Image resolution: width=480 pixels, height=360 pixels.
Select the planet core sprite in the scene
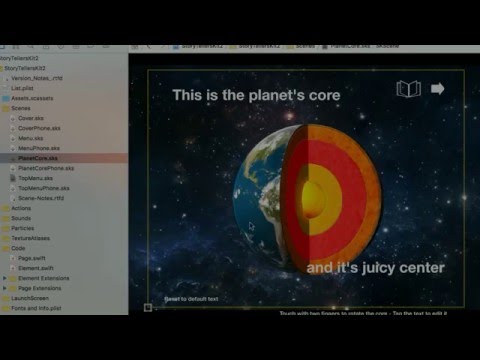click(307, 198)
